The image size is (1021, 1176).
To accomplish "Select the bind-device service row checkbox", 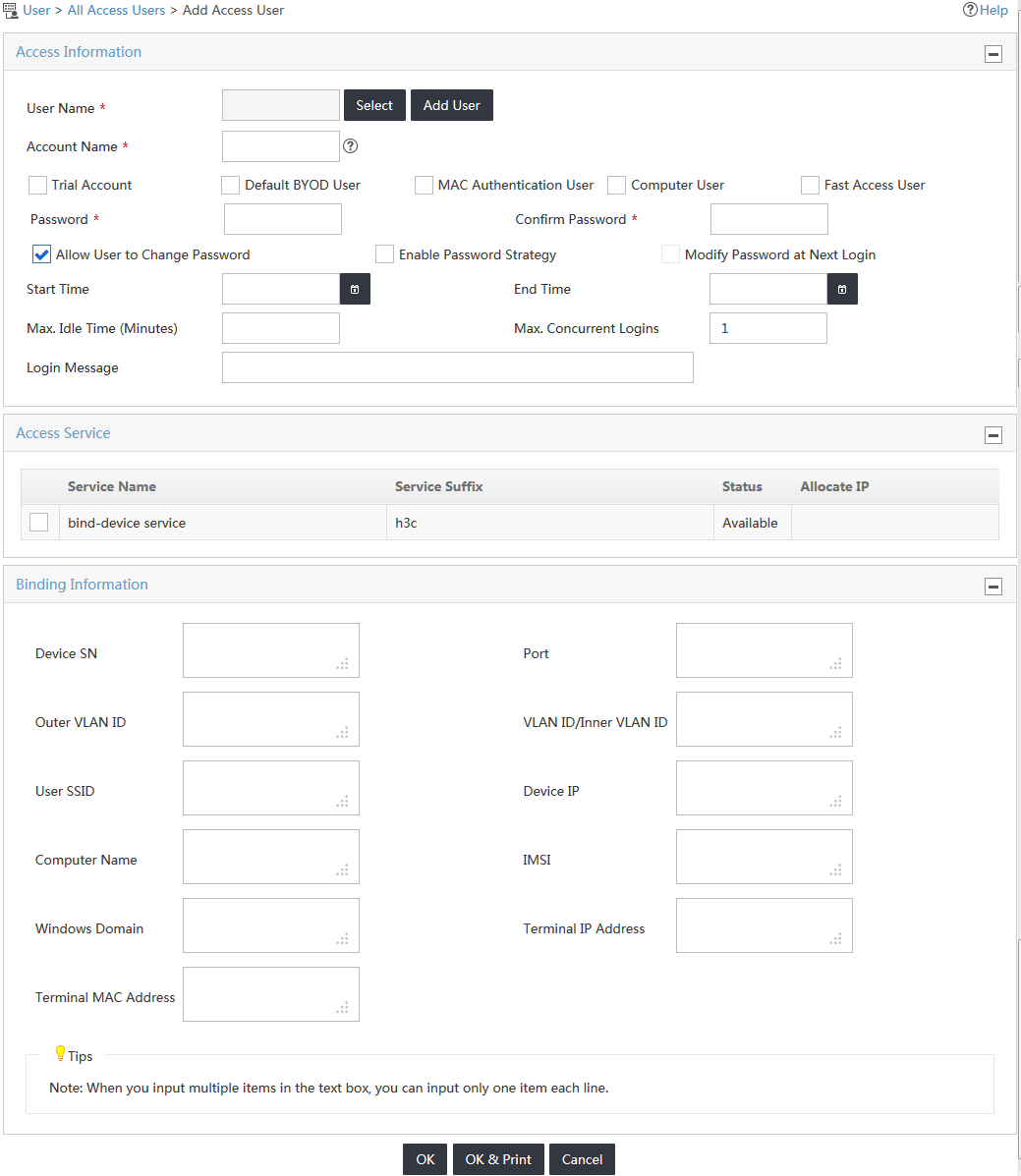I will click(x=39, y=522).
